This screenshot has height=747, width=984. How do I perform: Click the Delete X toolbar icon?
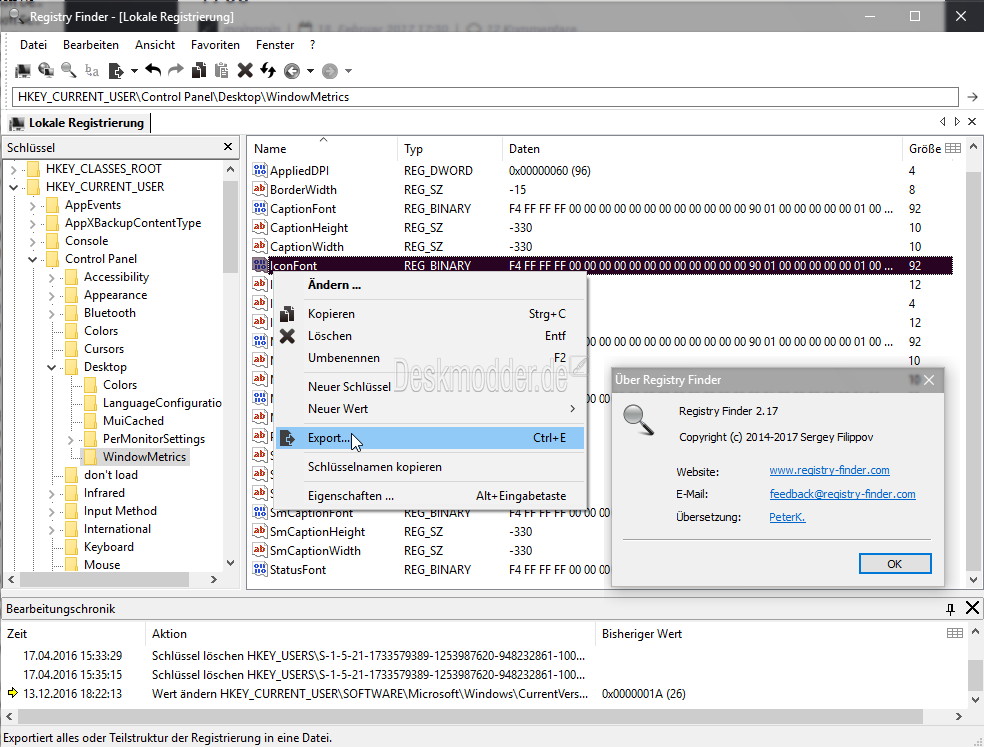pos(245,71)
